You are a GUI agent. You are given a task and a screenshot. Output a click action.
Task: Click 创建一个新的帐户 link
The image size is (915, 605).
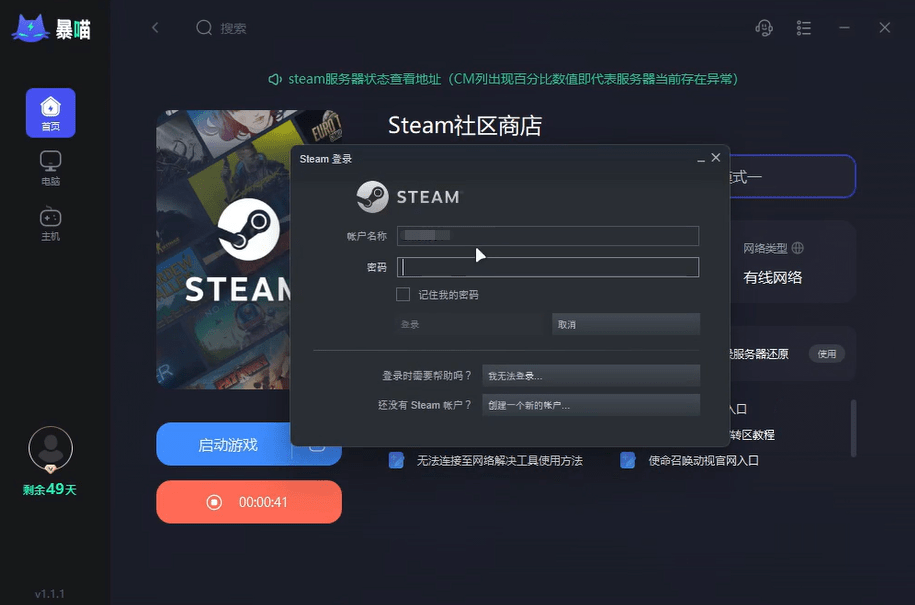pyautogui.click(x=590, y=404)
